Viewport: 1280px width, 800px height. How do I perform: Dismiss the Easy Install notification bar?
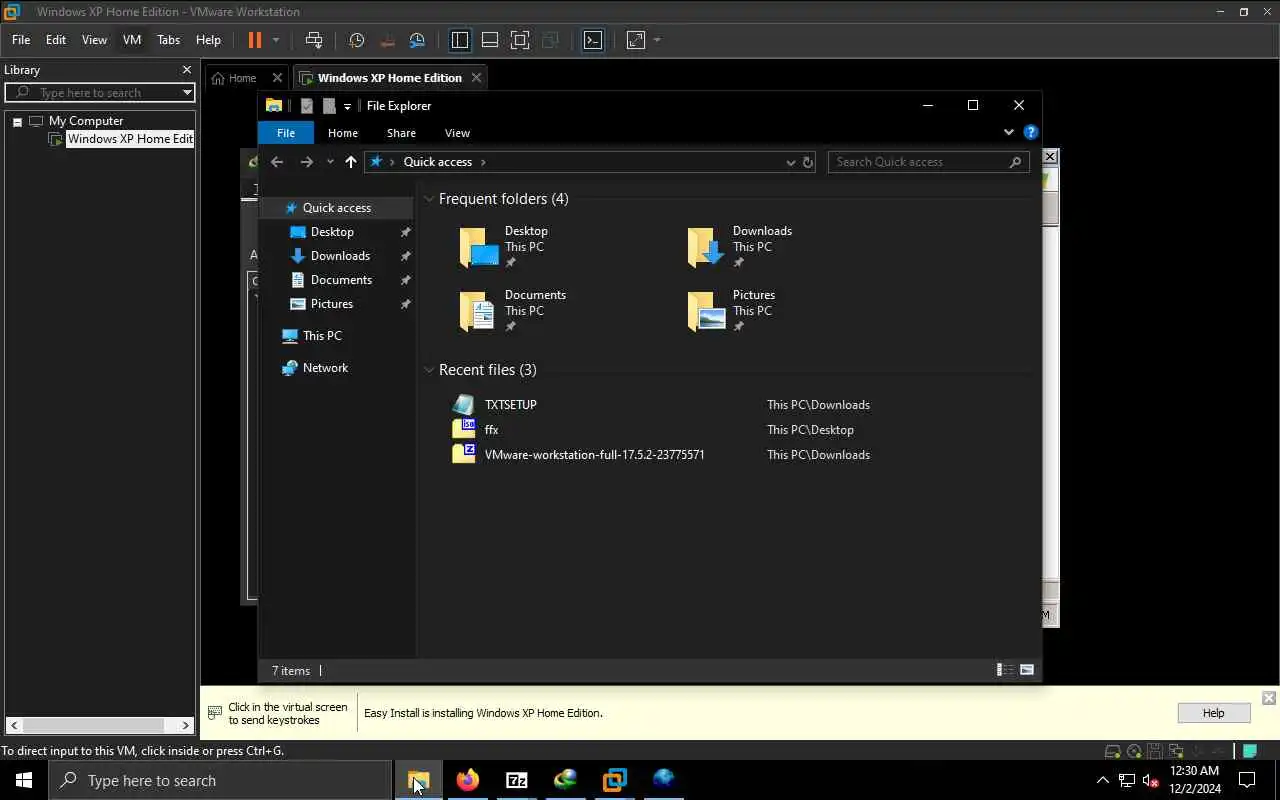pos(1269,698)
